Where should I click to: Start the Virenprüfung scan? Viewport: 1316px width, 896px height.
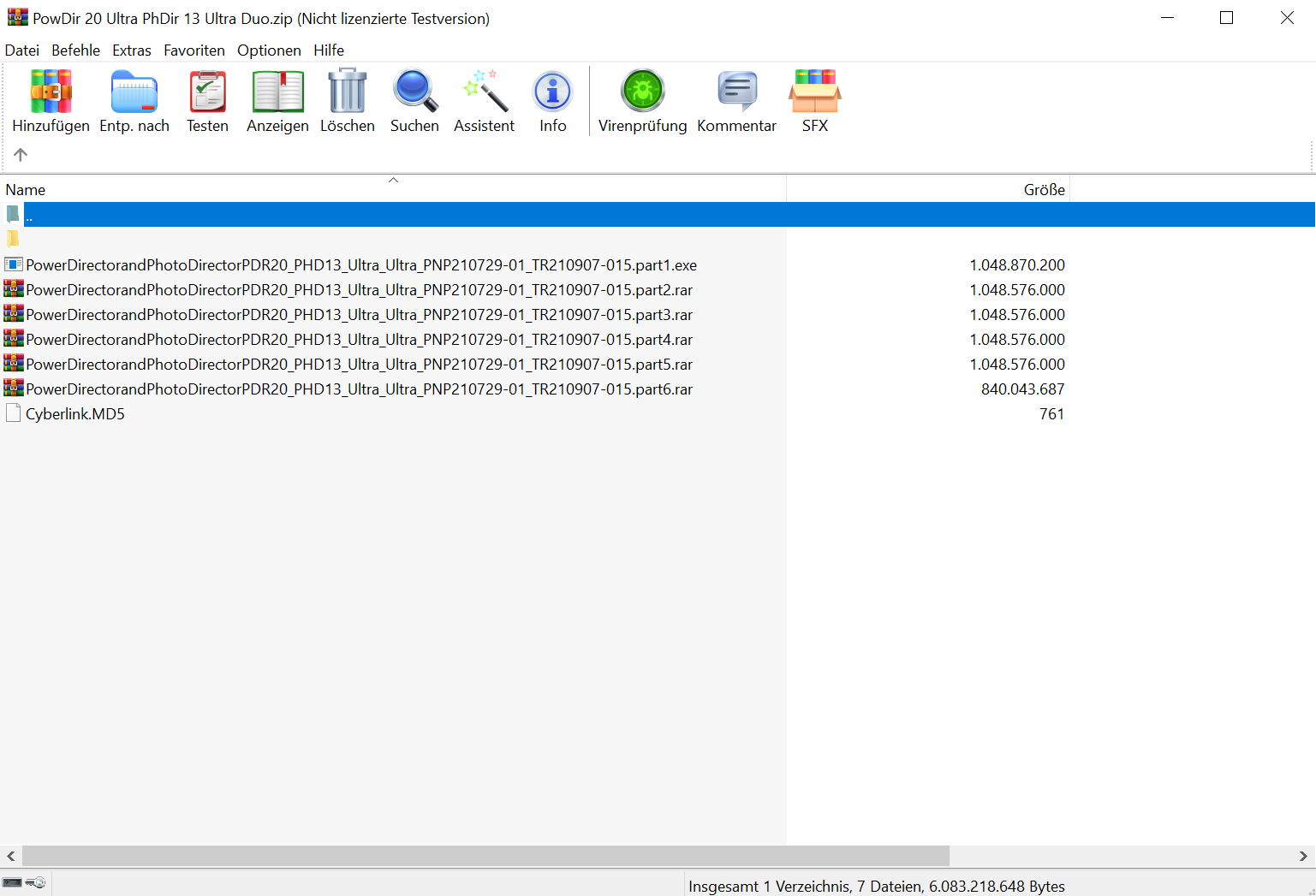[x=642, y=92]
